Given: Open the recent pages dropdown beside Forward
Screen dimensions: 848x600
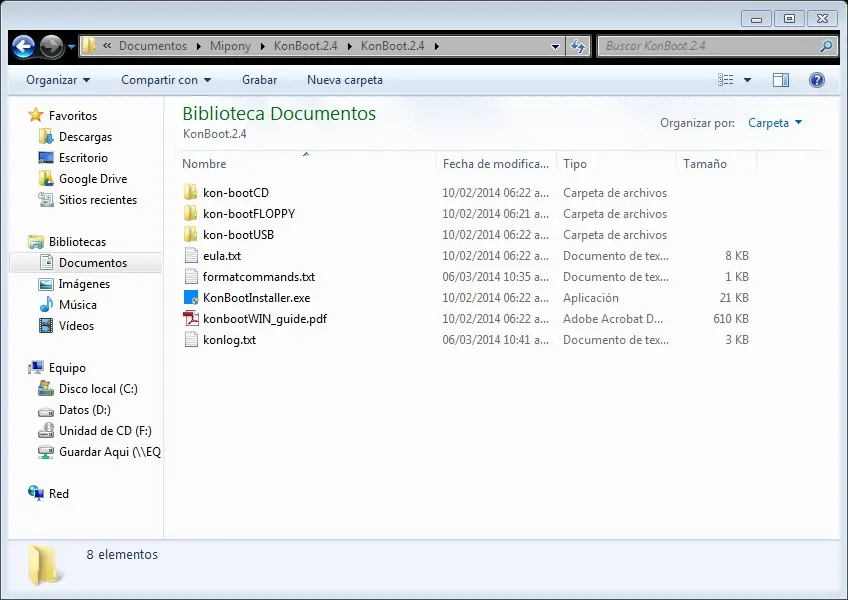Looking at the screenshot, I should coord(71,47).
